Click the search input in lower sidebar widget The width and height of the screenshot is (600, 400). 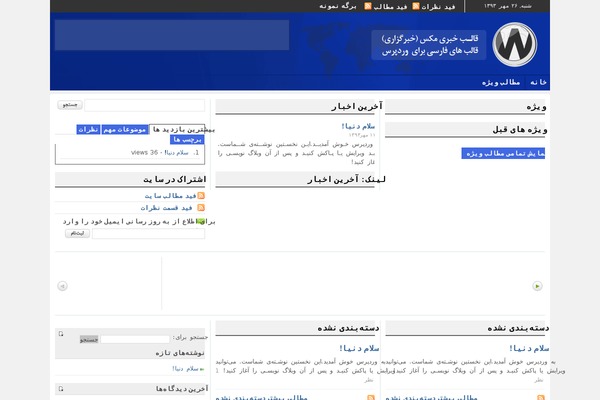[x=135, y=339]
